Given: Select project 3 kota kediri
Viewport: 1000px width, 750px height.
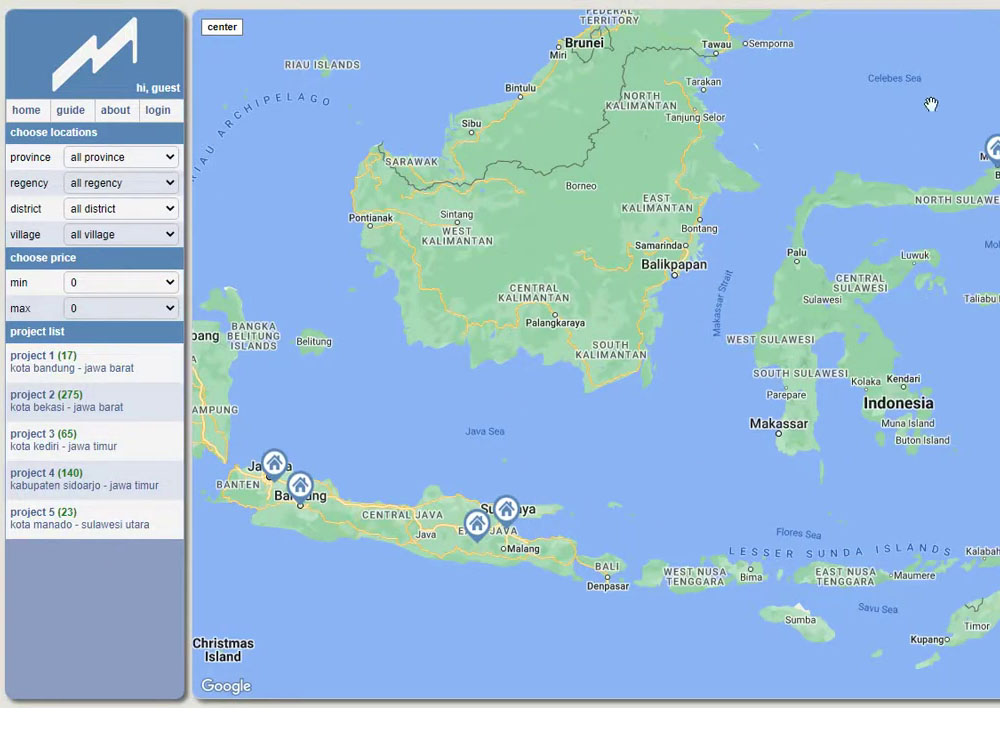Looking at the screenshot, I should point(94,440).
